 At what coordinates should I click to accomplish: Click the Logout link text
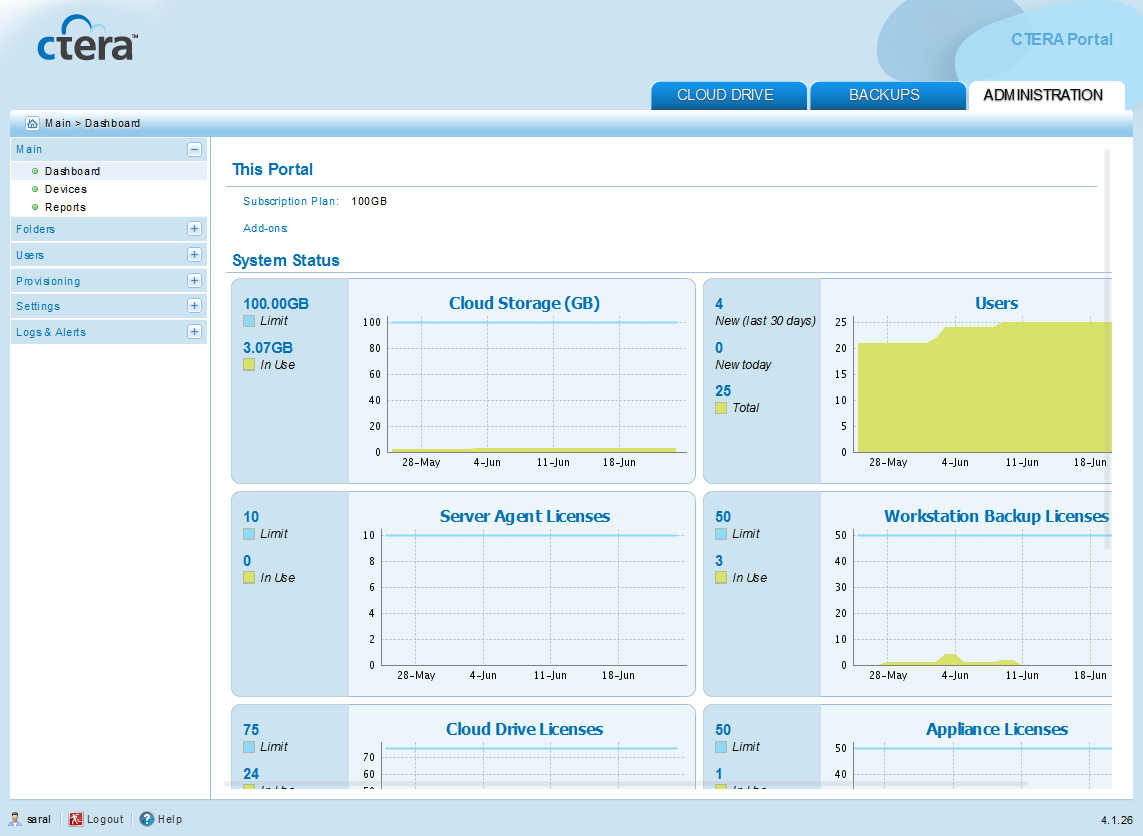tap(105, 819)
